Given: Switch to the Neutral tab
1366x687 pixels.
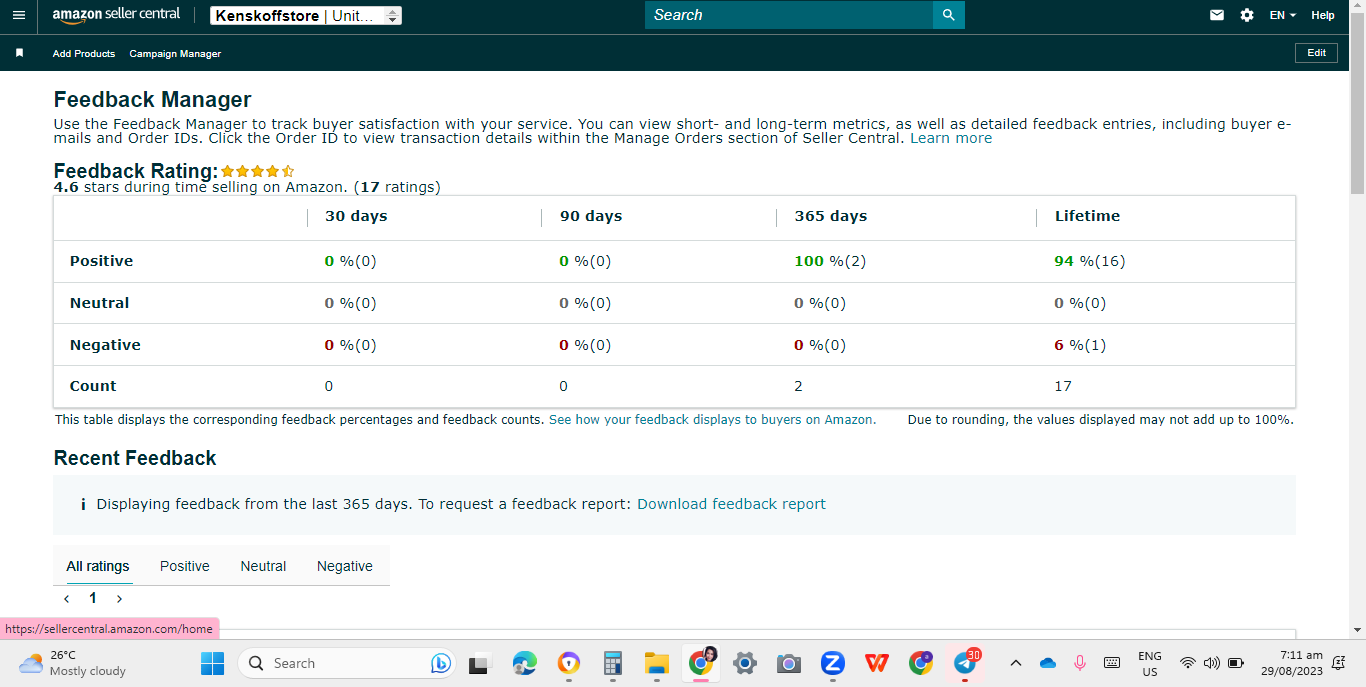Looking at the screenshot, I should [263, 566].
